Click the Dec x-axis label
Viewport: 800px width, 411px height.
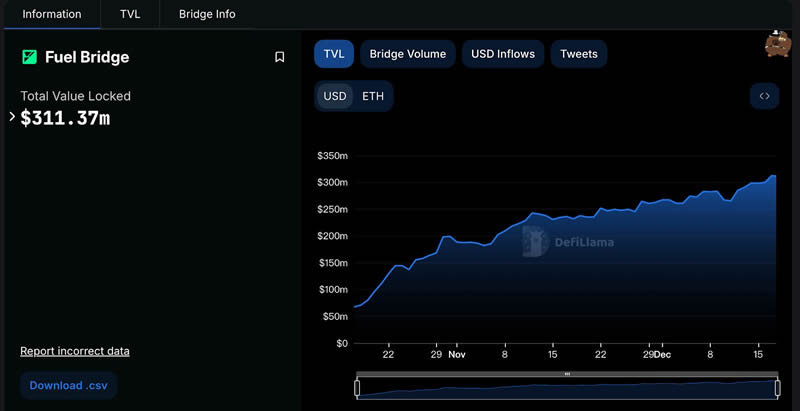[663, 354]
